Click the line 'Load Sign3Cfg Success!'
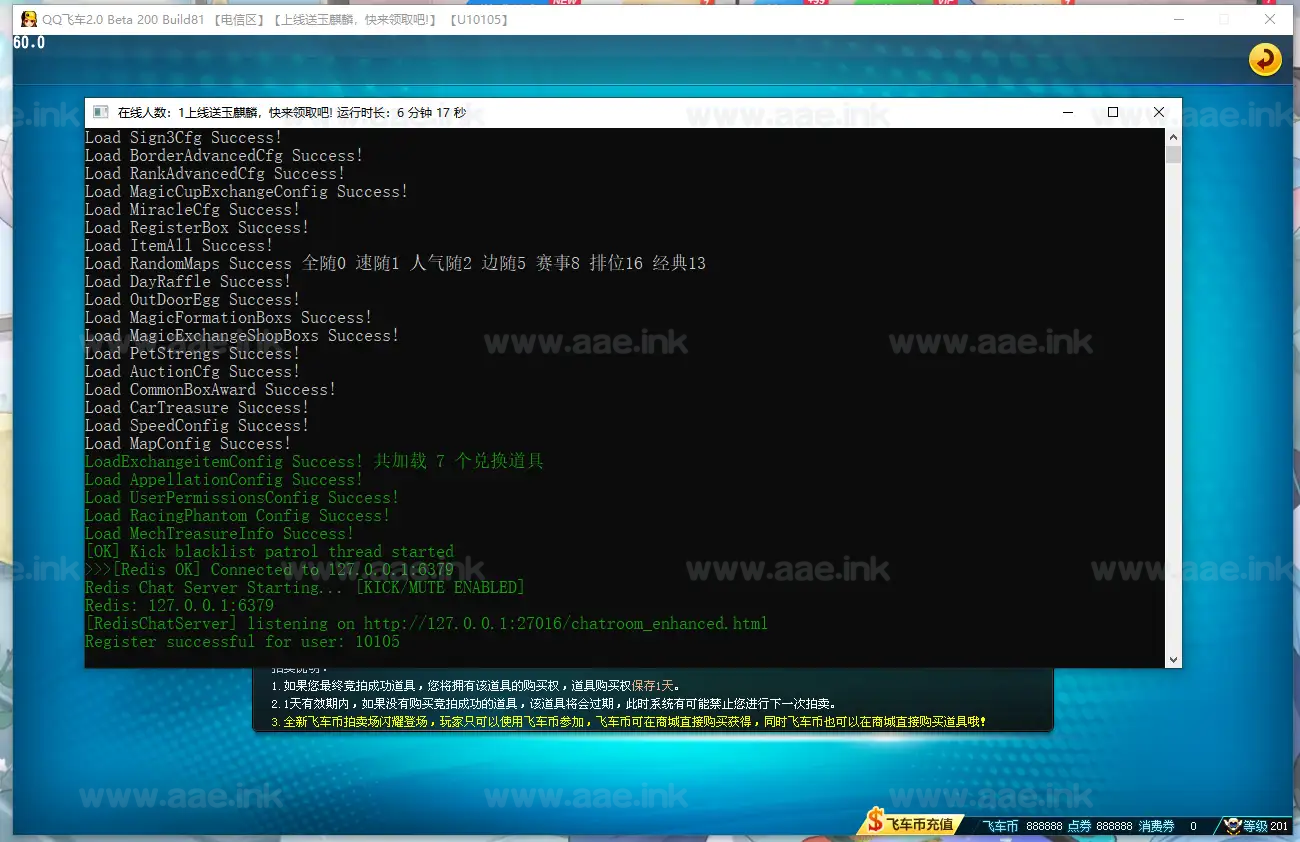 [x=183, y=138]
